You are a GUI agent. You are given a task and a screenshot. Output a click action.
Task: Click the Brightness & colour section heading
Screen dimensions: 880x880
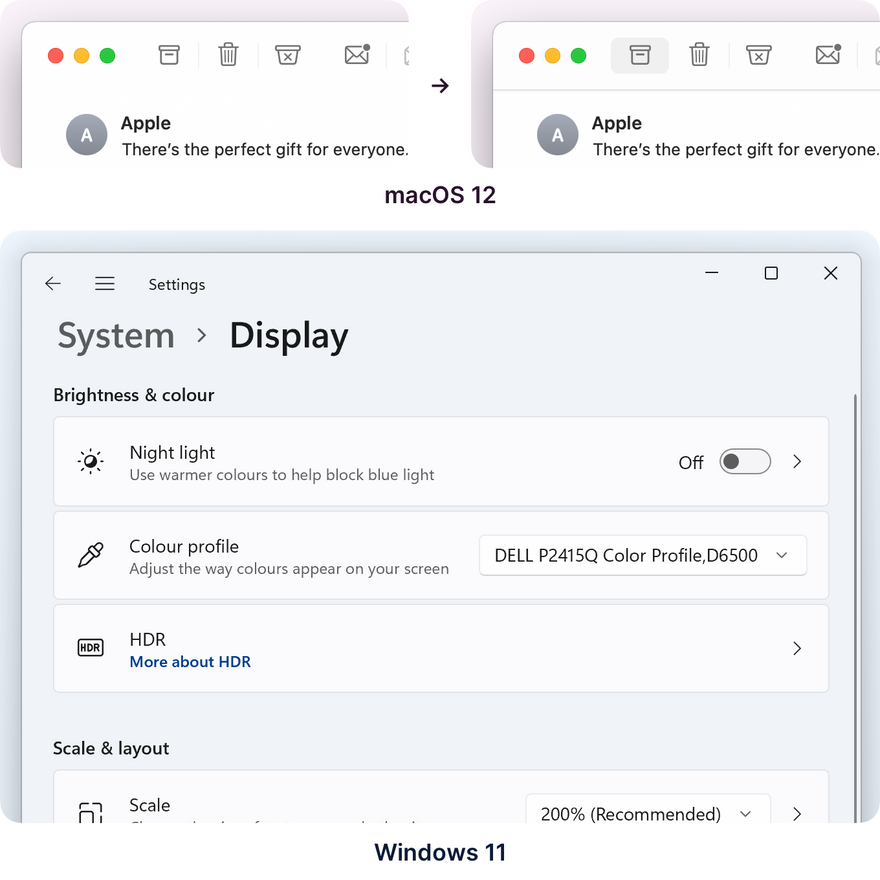[134, 395]
